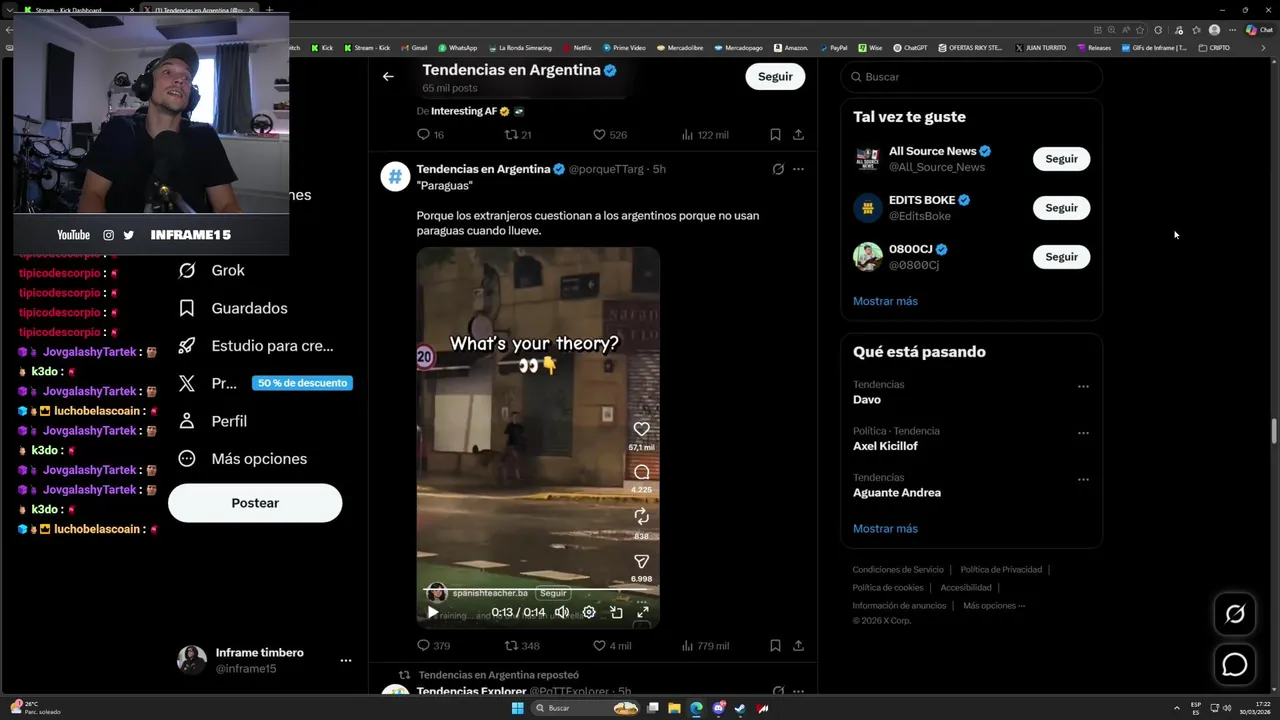Focus the Buscar search field on X
This screenshot has width=1280, height=720.
coord(971,77)
